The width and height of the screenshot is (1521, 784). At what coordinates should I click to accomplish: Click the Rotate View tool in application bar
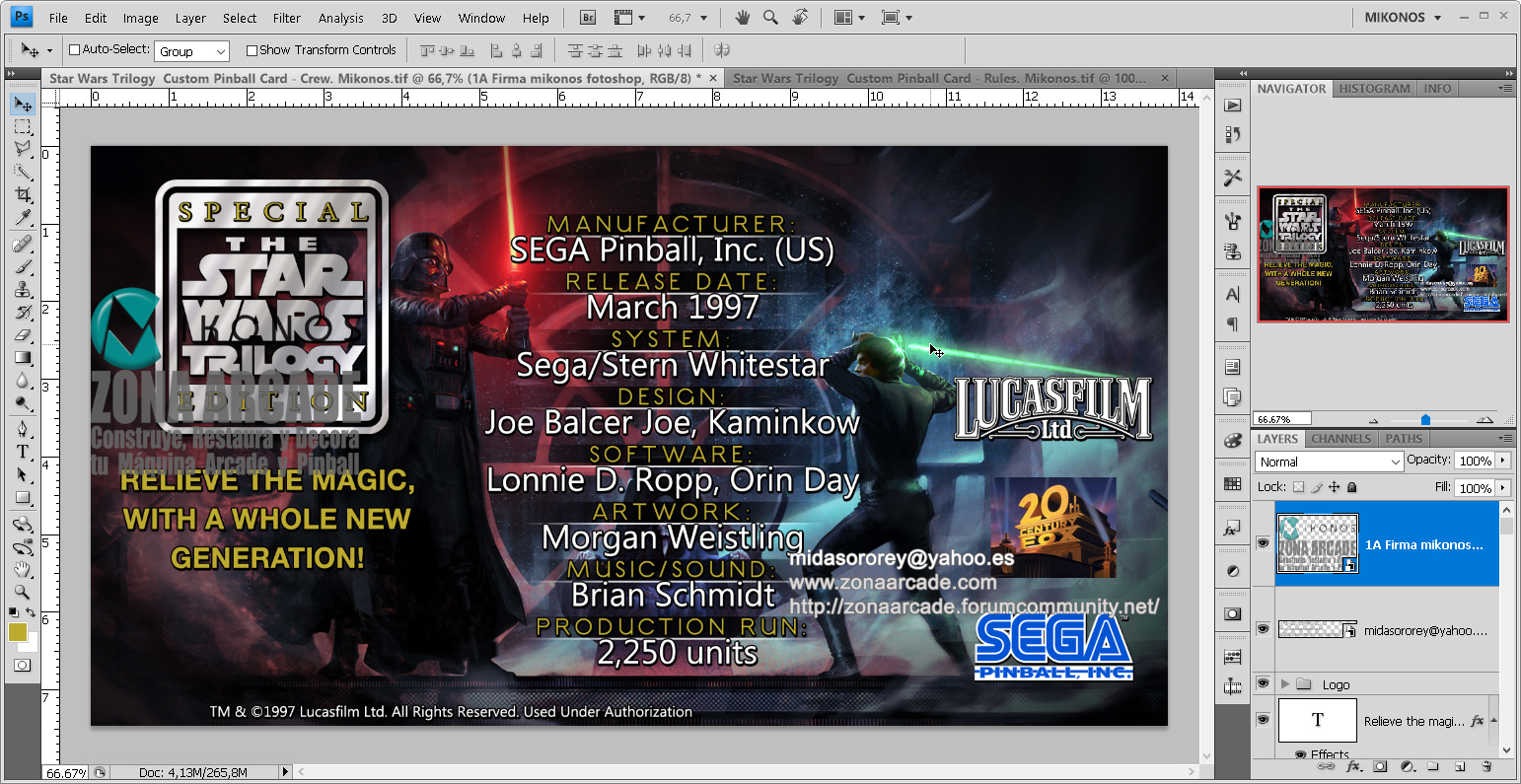[x=799, y=18]
